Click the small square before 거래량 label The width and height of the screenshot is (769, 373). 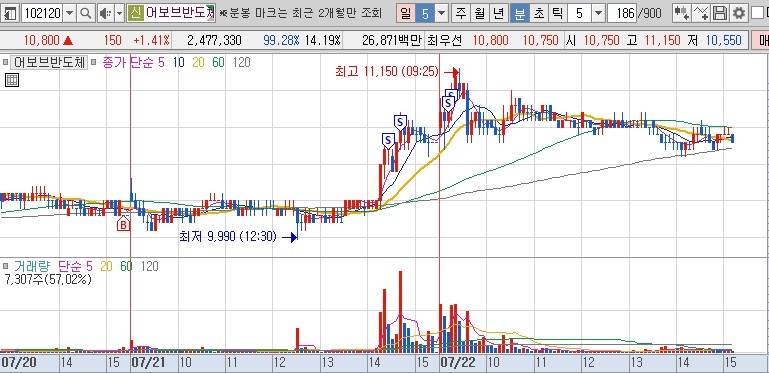click(5, 266)
